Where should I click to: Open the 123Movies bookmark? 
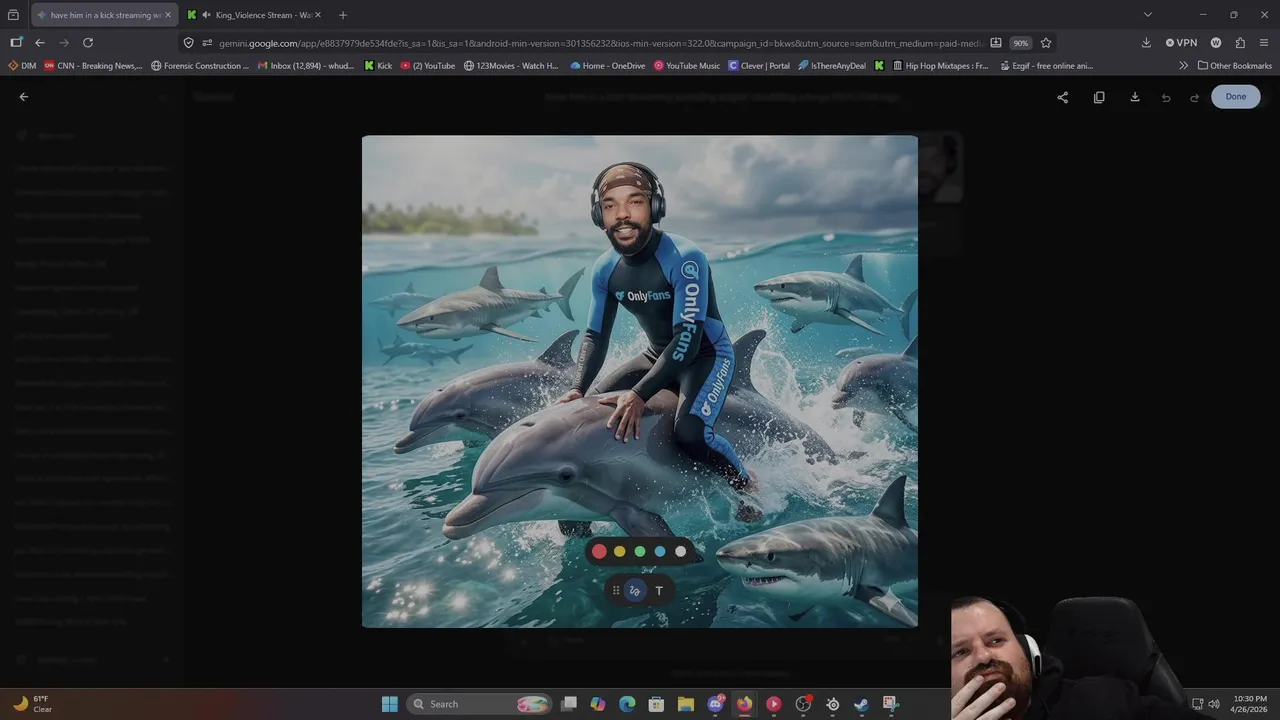click(512, 66)
